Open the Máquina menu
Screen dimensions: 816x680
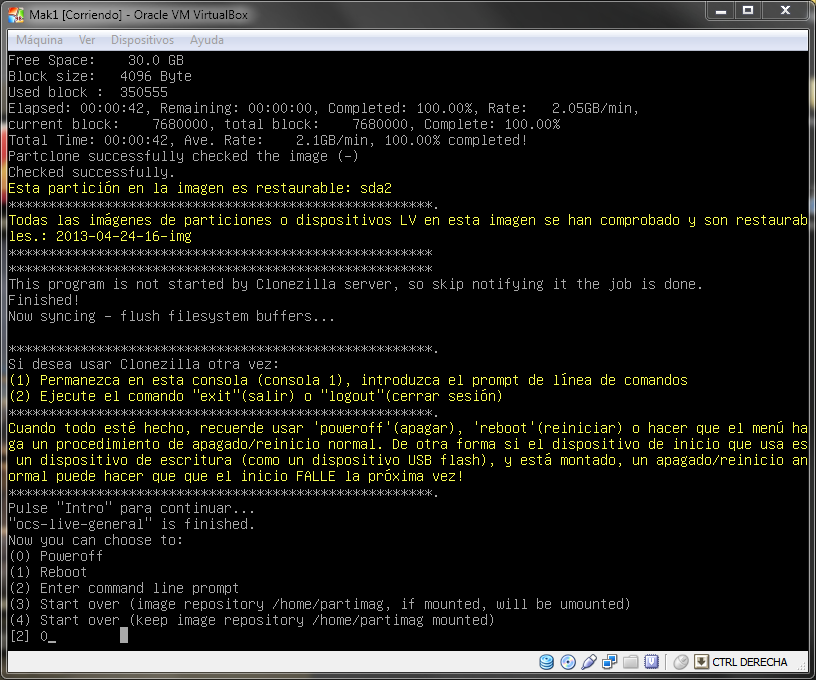39,40
